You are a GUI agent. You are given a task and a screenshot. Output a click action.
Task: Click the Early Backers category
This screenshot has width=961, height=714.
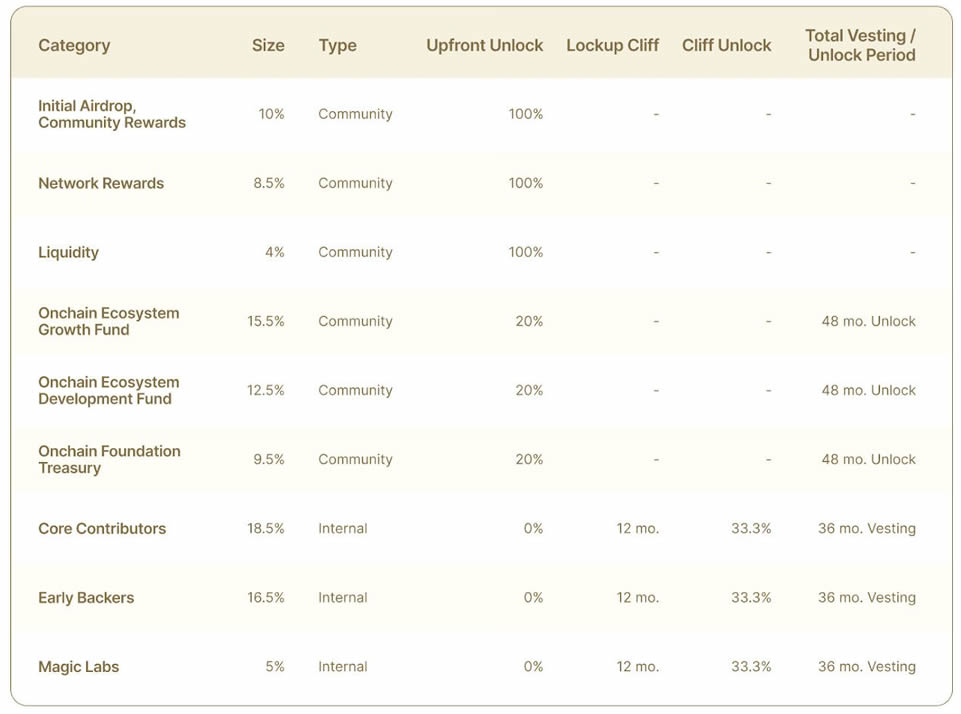pyautogui.click(x=86, y=598)
